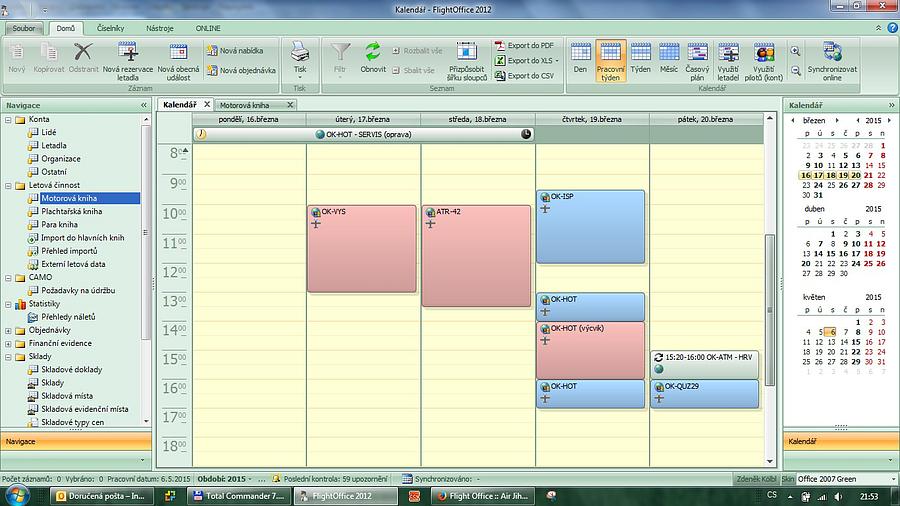Image resolution: width=900 pixels, height=506 pixels.
Task: Select Plachtařská kniha in navigation tree
Action: 71,212
